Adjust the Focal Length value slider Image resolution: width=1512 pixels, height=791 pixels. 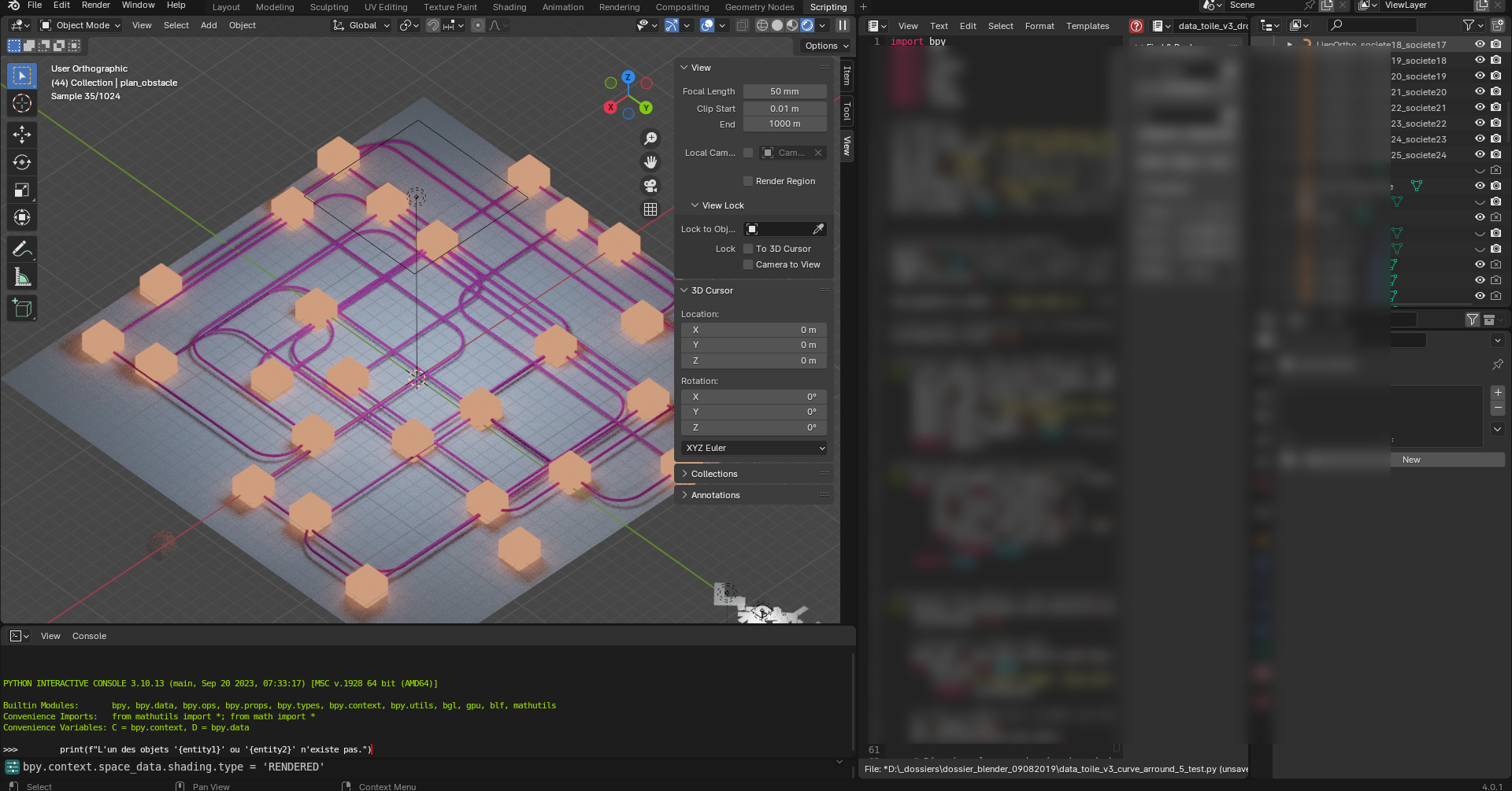[x=784, y=91]
